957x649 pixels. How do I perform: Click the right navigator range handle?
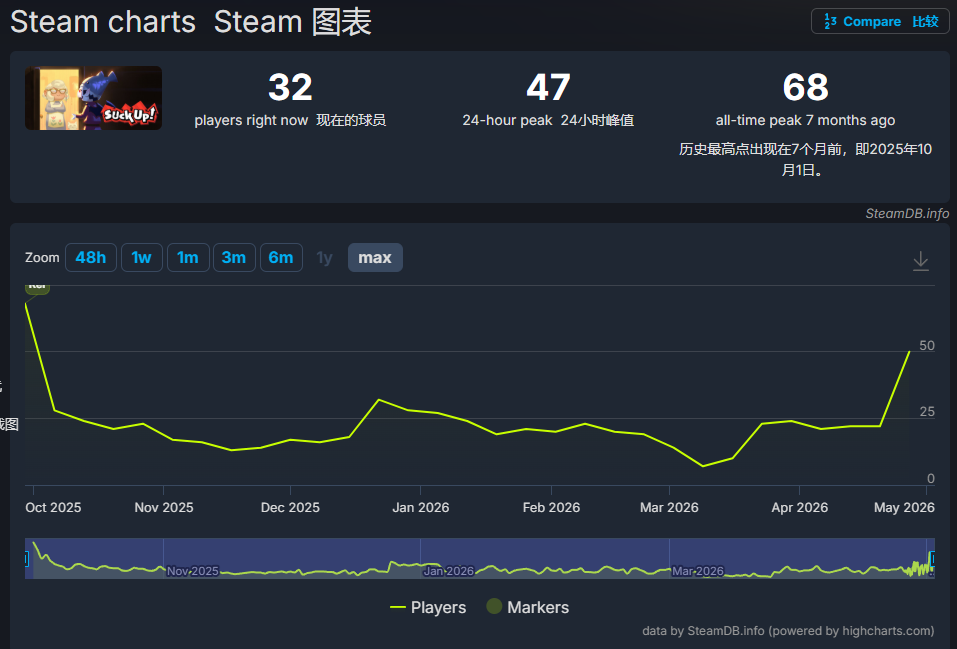coord(931,558)
